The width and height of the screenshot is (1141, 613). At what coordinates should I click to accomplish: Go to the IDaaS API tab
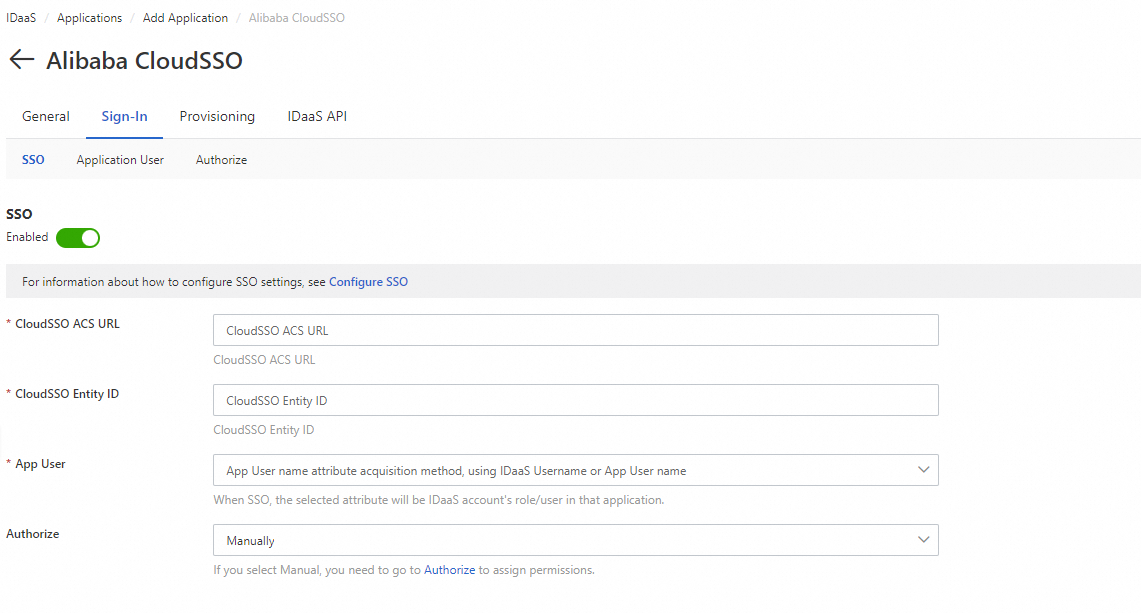pos(317,116)
